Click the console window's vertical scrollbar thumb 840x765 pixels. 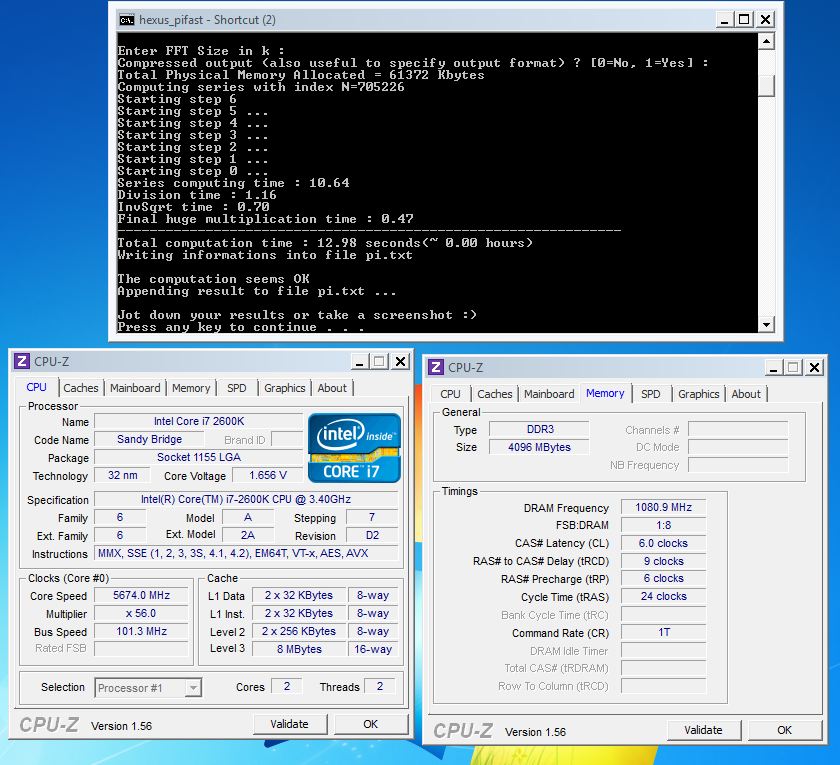click(x=766, y=85)
